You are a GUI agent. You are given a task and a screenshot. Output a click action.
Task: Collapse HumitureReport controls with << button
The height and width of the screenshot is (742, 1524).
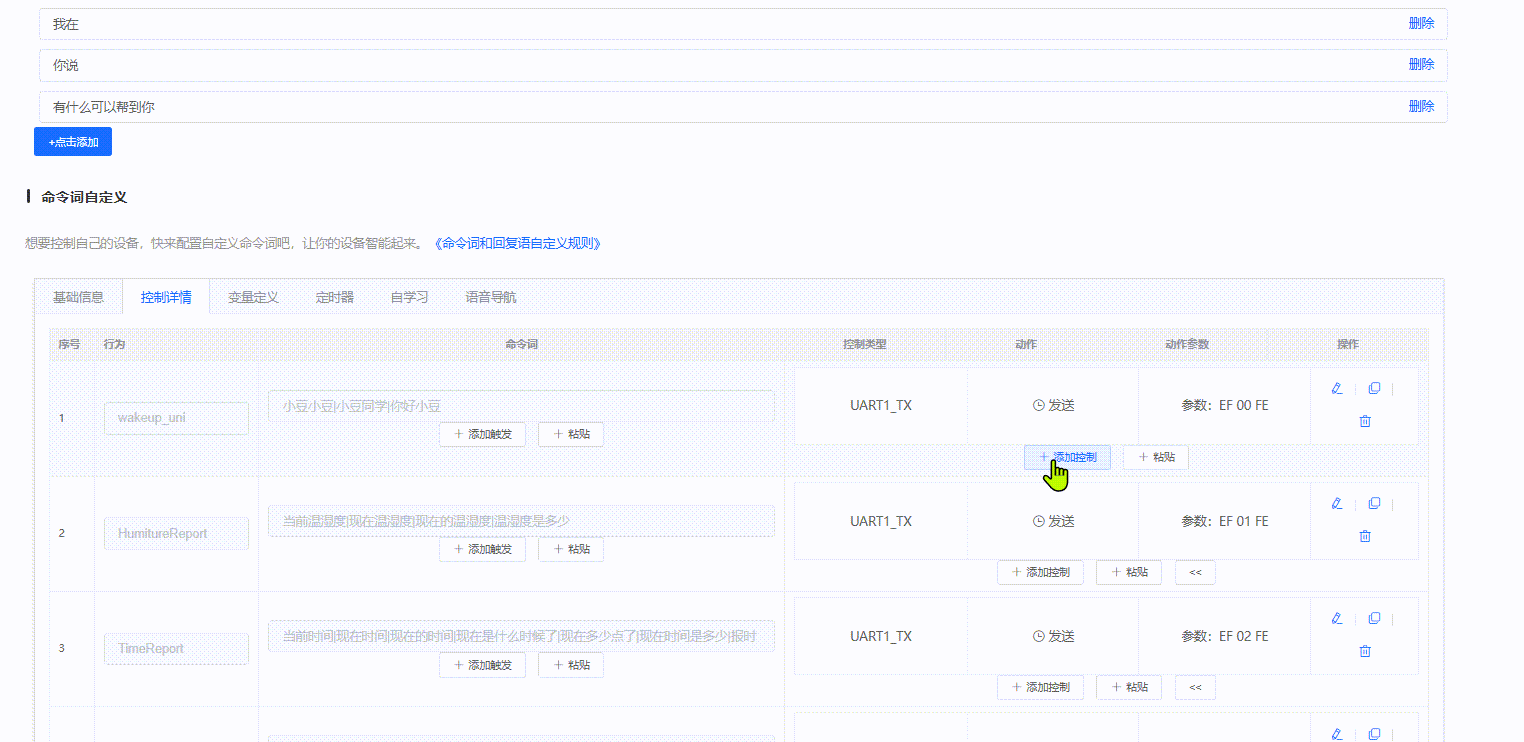pyautogui.click(x=1195, y=573)
